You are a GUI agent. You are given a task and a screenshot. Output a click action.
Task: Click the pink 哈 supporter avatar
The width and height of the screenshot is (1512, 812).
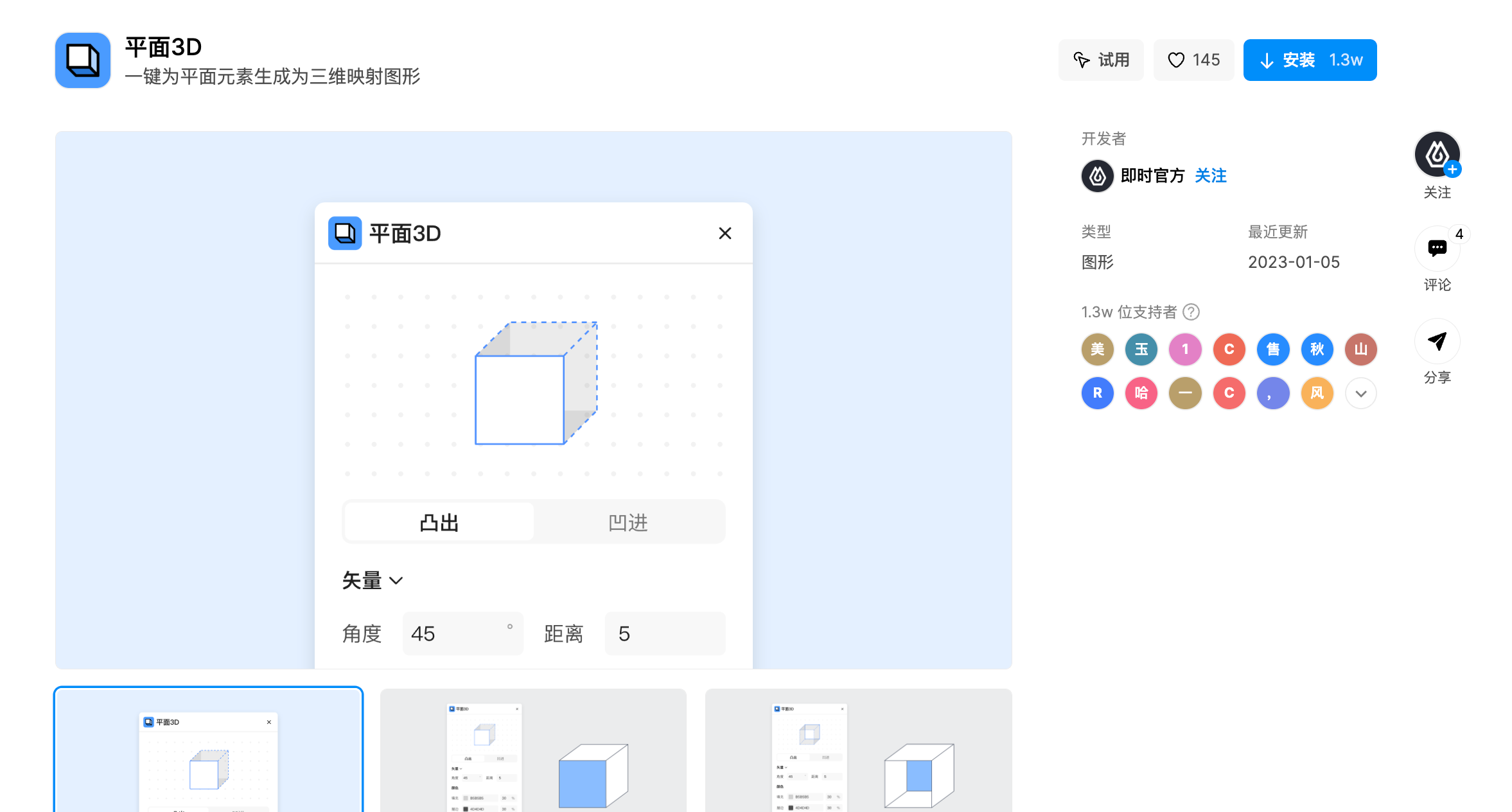pos(1141,393)
